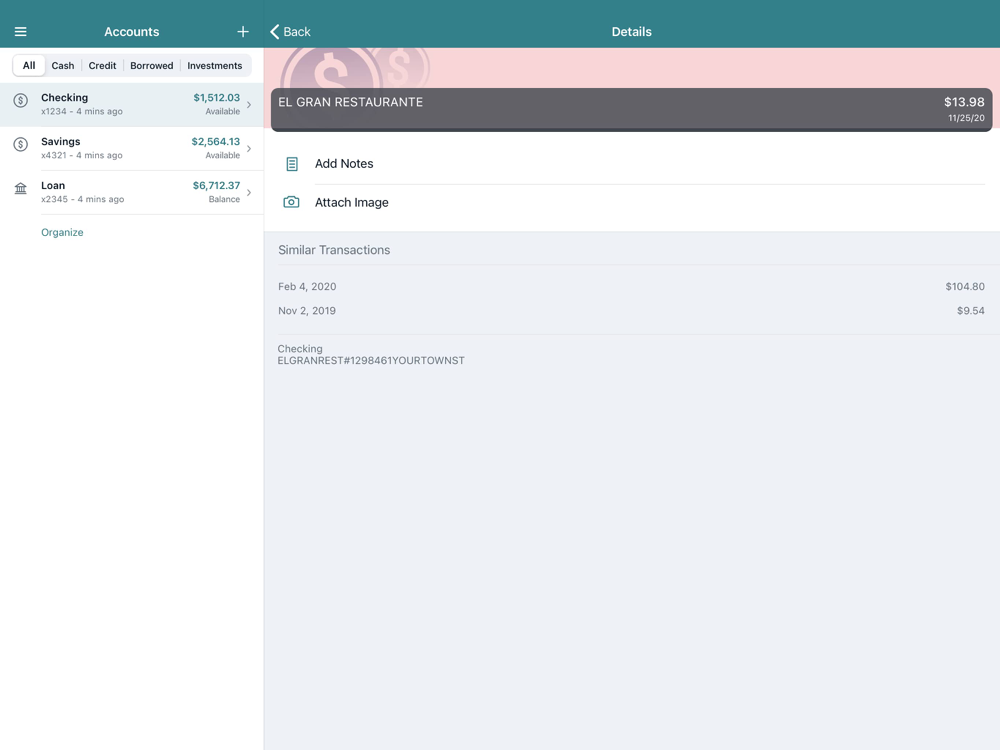The height and width of the screenshot is (750, 1000).
Task: Click the Checking label above transaction description
Action: [300, 349]
